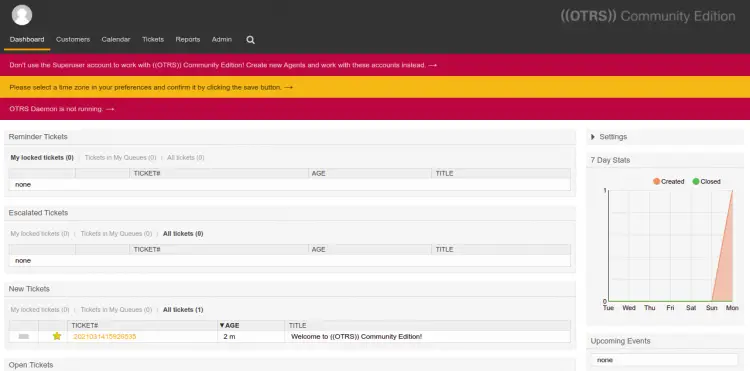
Task: Select Escalated Tickets 'Tickets in My Queues' filter
Action: point(116,234)
